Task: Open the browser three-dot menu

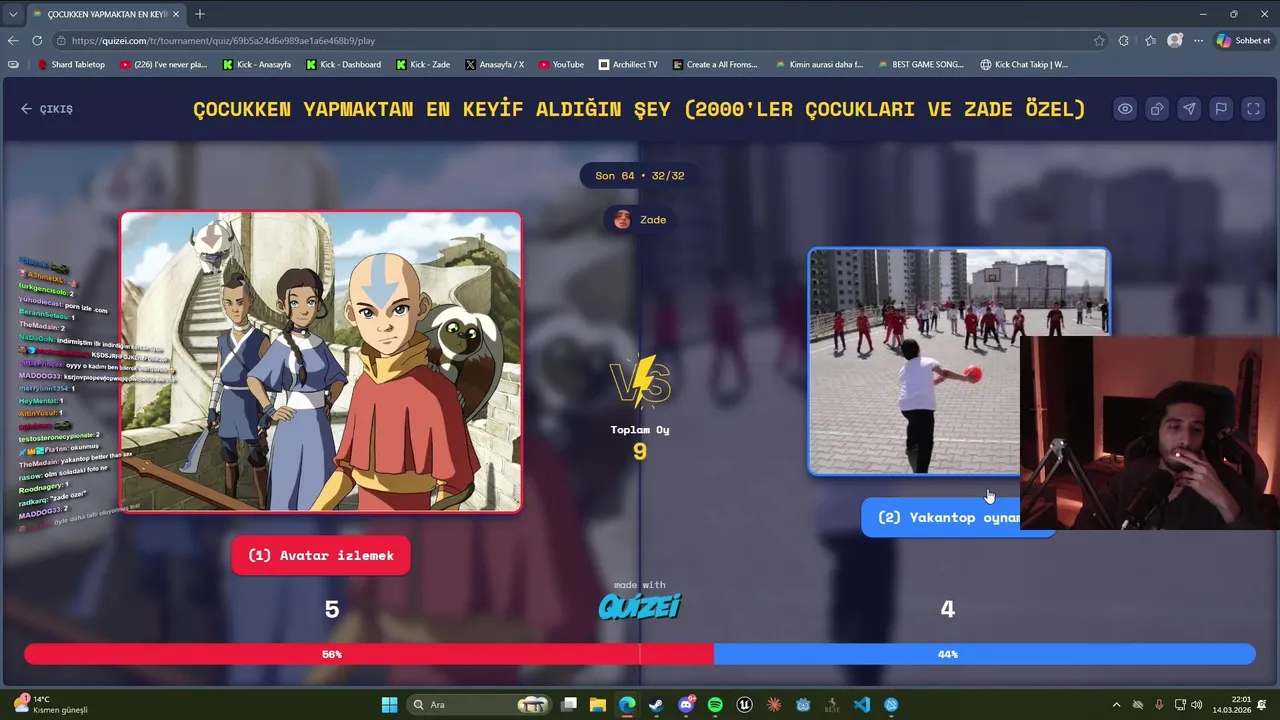Action: (x=1199, y=41)
